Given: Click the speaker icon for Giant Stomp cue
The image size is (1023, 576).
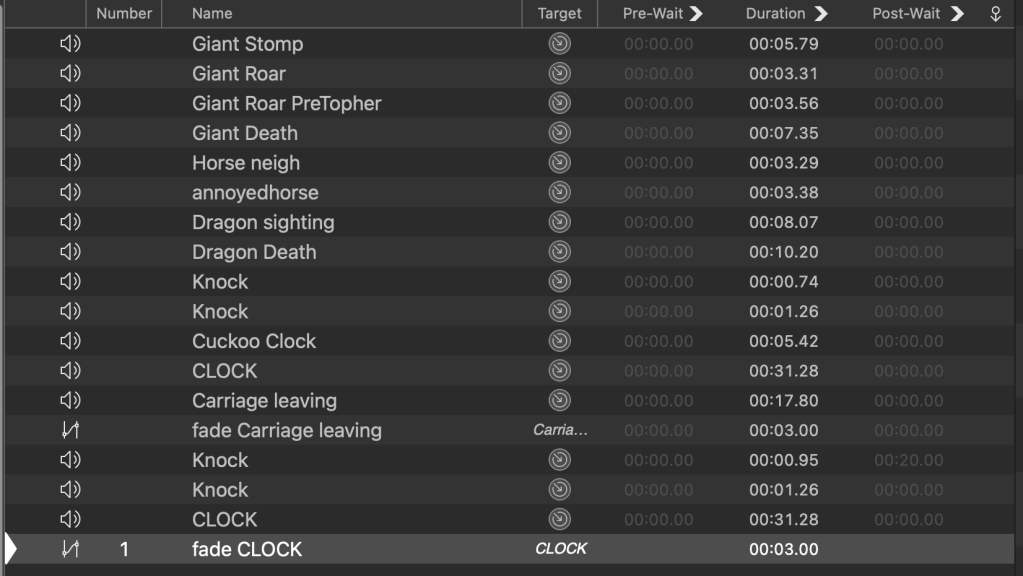Looking at the screenshot, I should pos(70,44).
